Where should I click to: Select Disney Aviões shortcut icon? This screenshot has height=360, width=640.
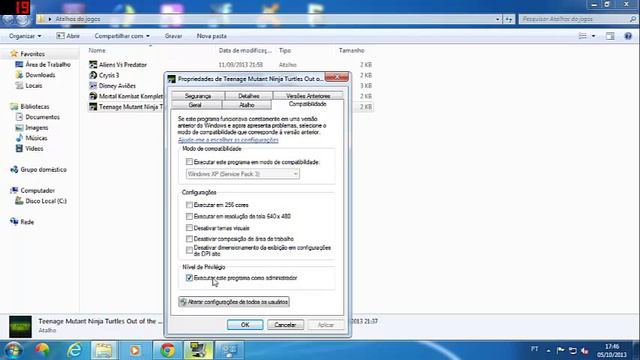click(x=93, y=86)
